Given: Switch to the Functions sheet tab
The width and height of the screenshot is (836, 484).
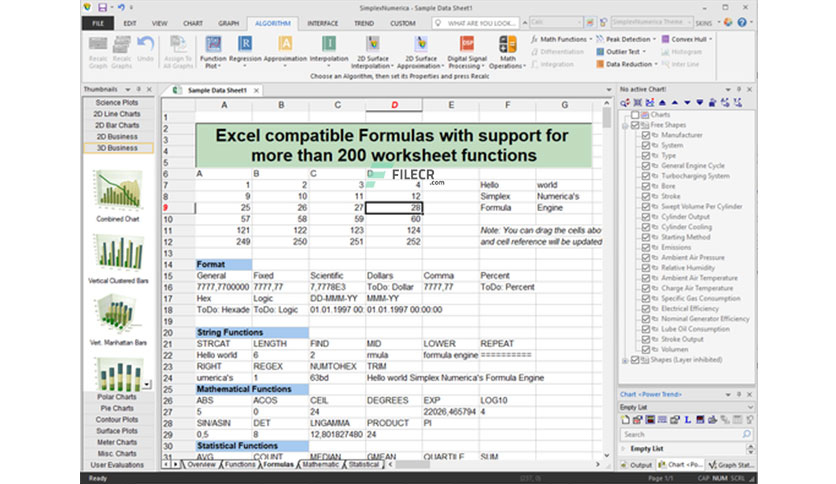Looking at the screenshot, I should (x=239, y=465).
